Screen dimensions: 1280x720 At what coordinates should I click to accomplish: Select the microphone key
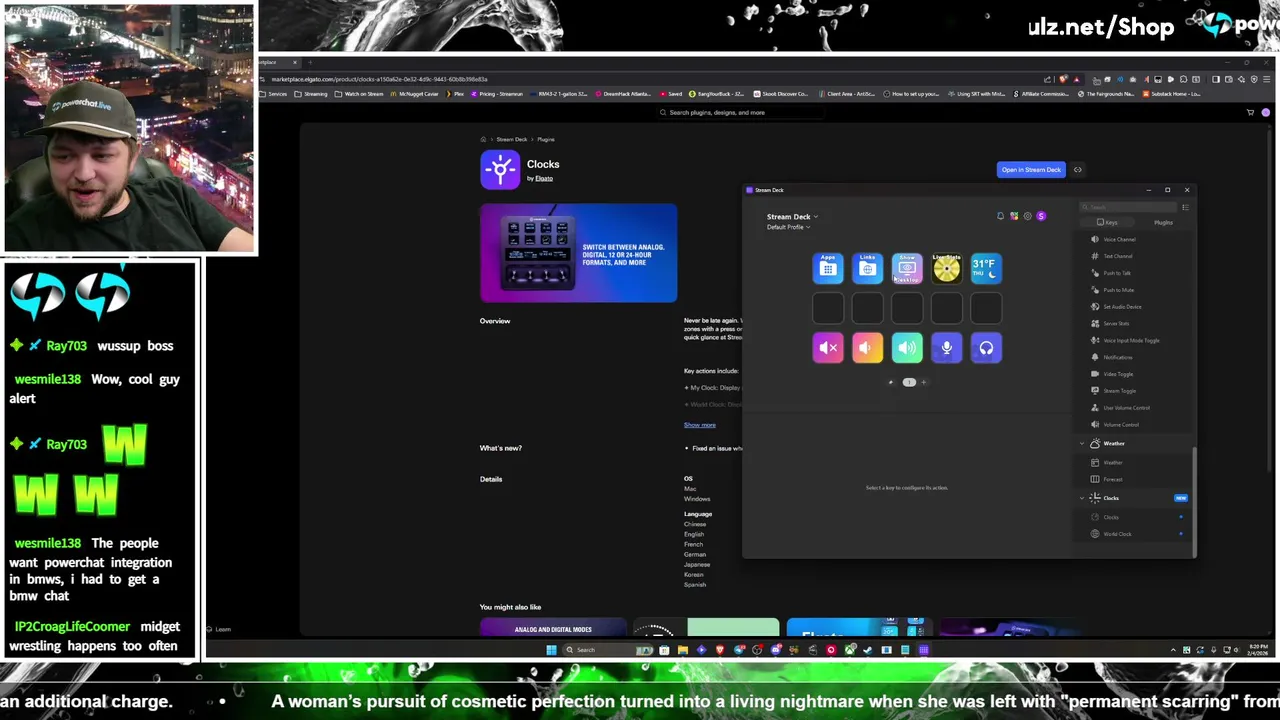coord(946,348)
